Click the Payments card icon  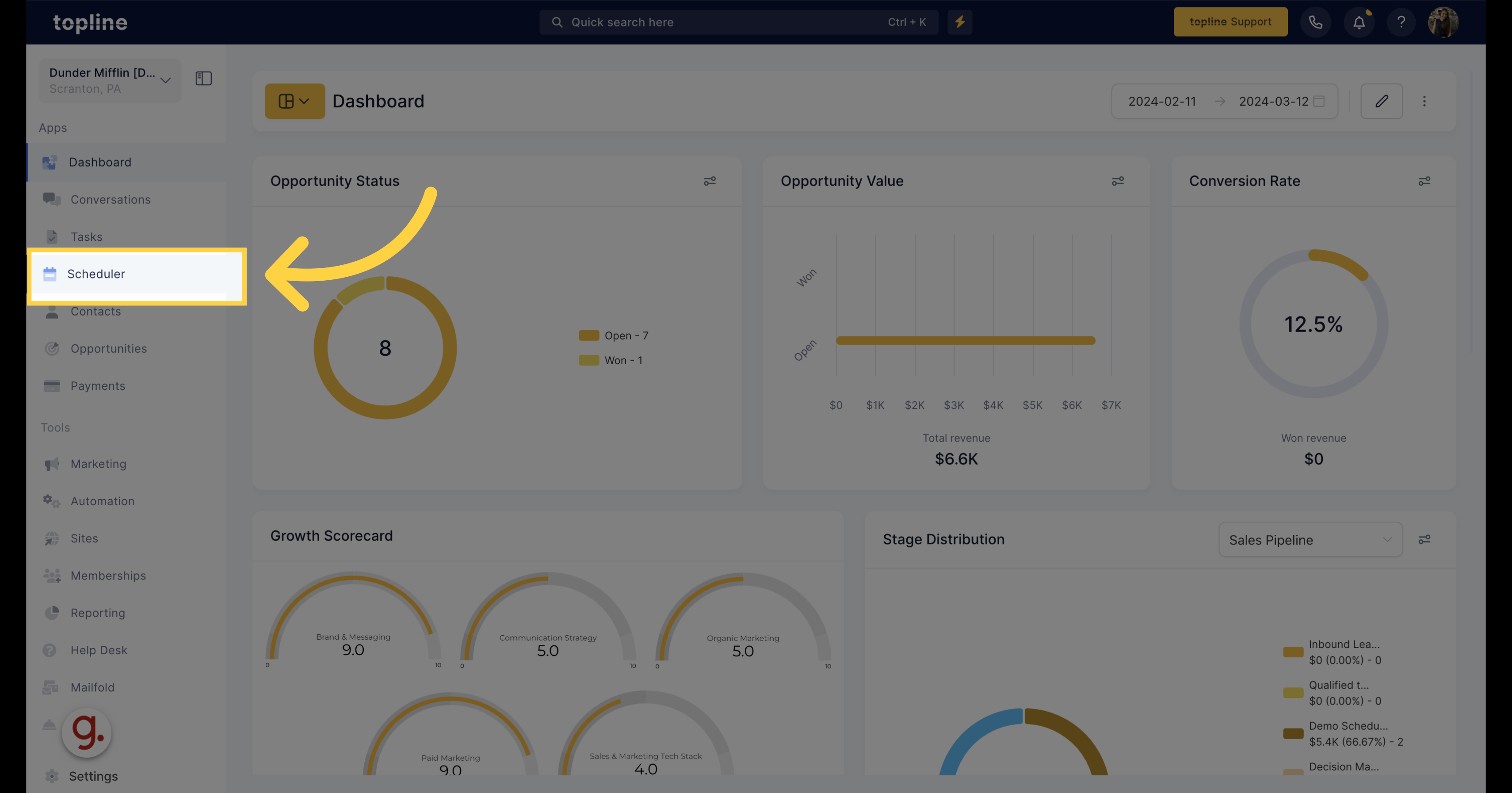pos(52,385)
